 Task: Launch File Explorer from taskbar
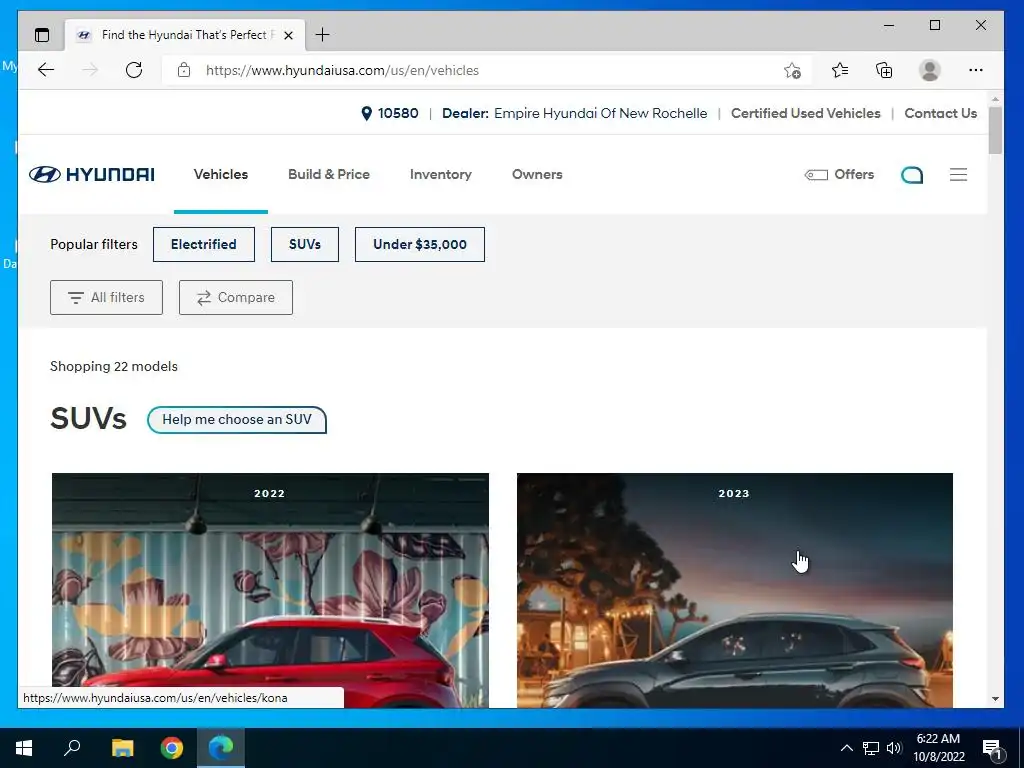pyautogui.click(x=122, y=748)
